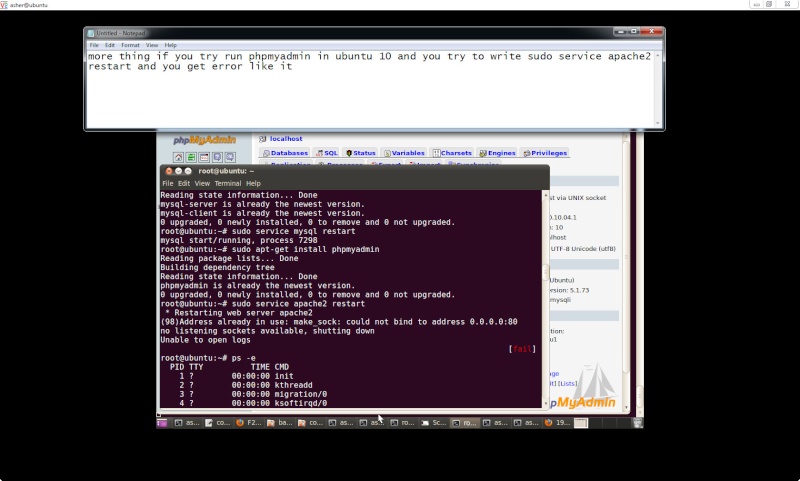Image resolution: width=800 pixels, height=481 pixels.
Task: Open the phpMyAdmin query window icon
Action: tap(204, 157)
